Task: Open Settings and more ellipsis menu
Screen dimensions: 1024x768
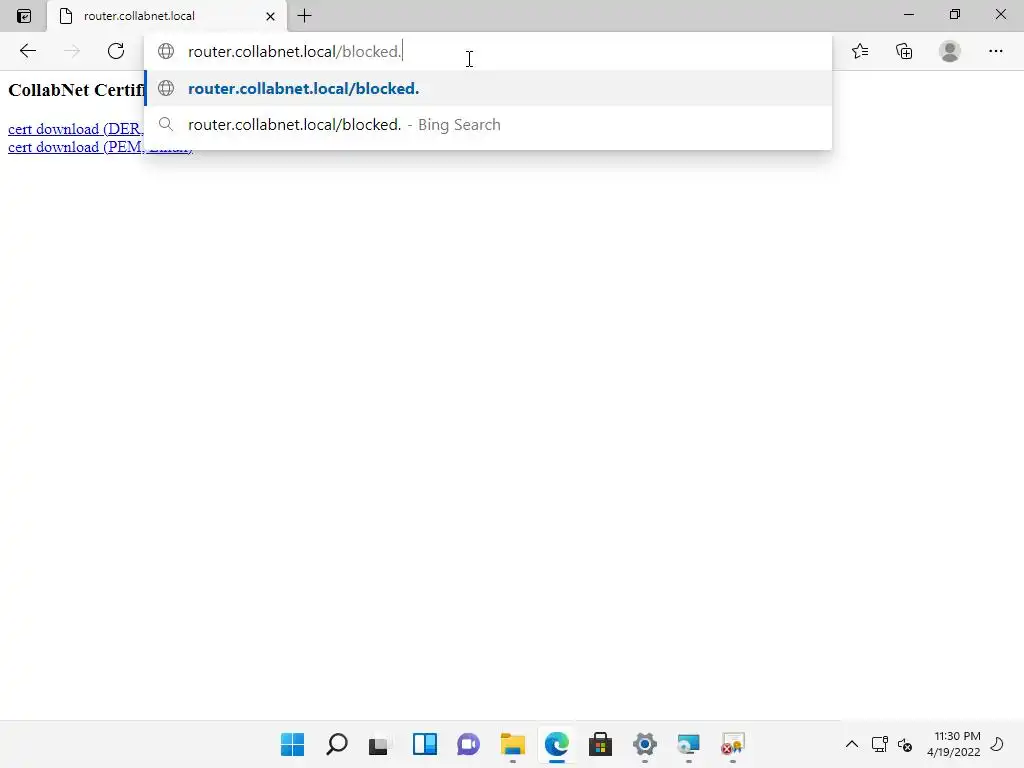Action: 995,51
